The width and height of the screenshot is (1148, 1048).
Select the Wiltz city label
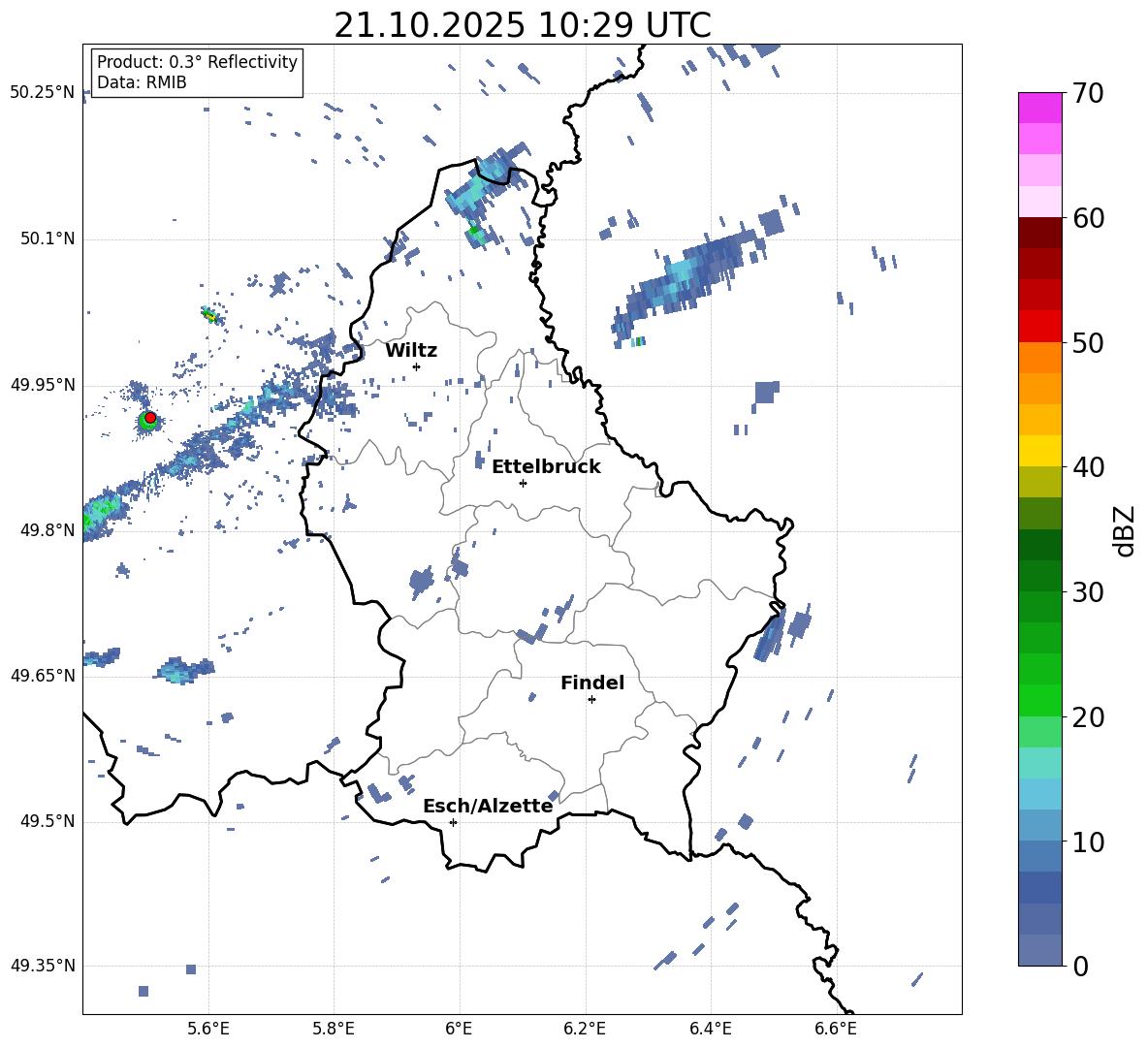tap(411, 351)
